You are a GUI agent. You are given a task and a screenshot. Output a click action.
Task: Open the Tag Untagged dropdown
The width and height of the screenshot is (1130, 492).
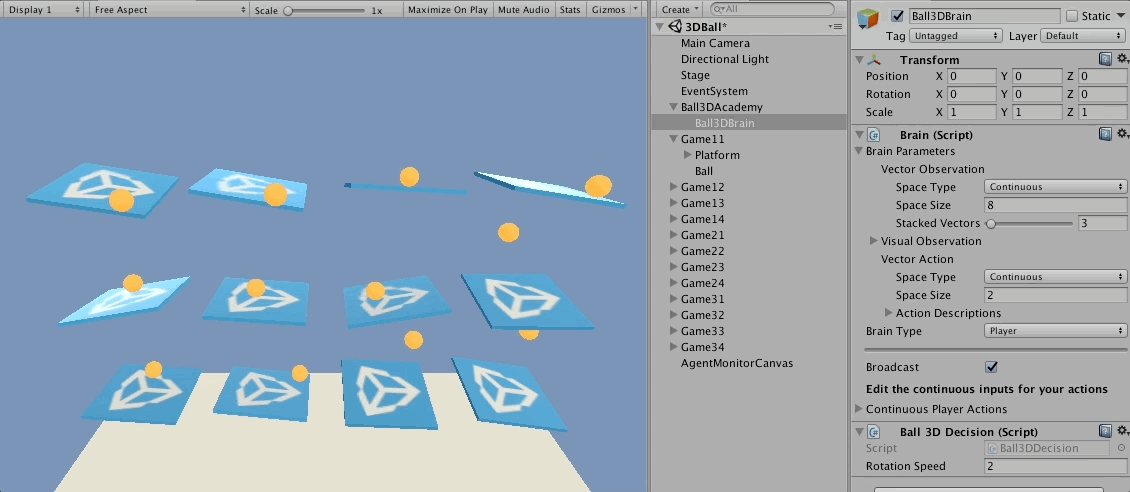[956, 35]
